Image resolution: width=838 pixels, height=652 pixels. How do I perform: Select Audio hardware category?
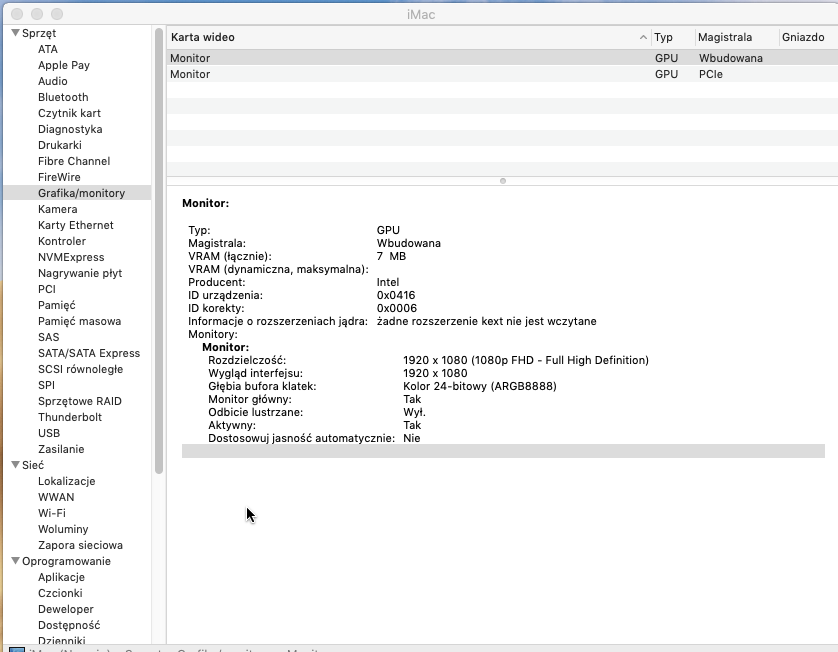[x=52, y=81]
